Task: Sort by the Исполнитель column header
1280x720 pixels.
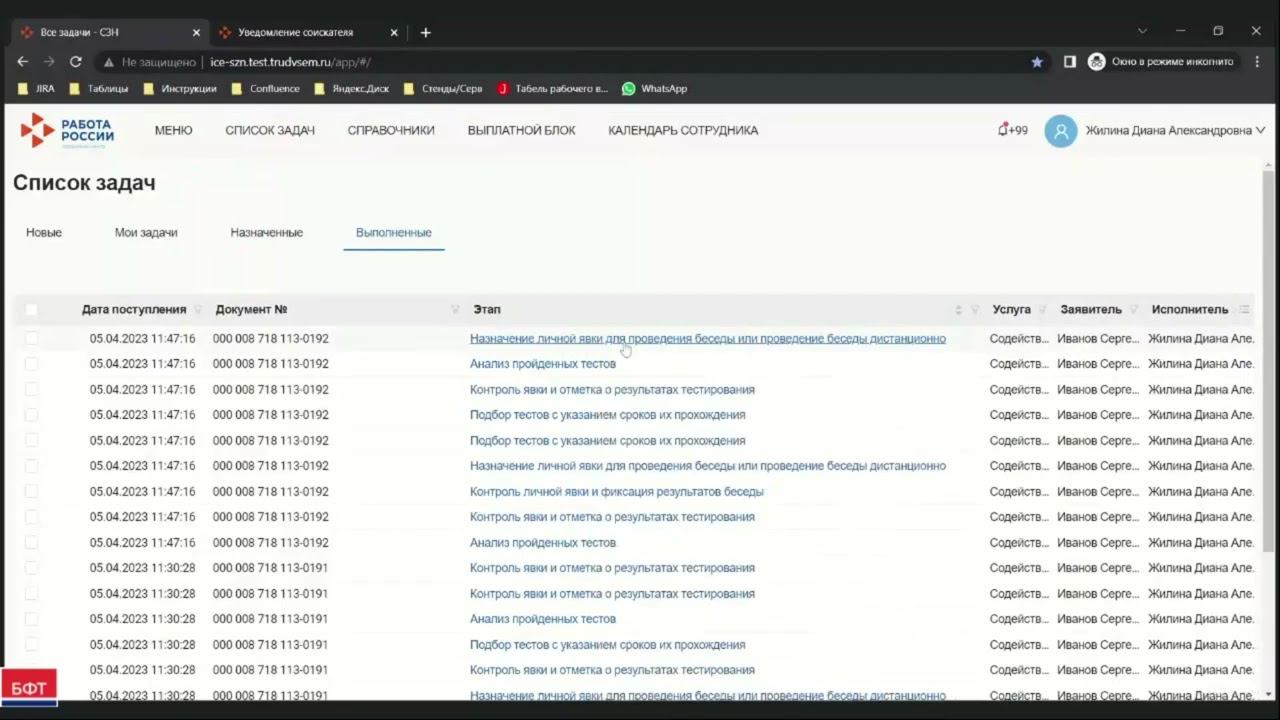Action: pos(1189,310)
